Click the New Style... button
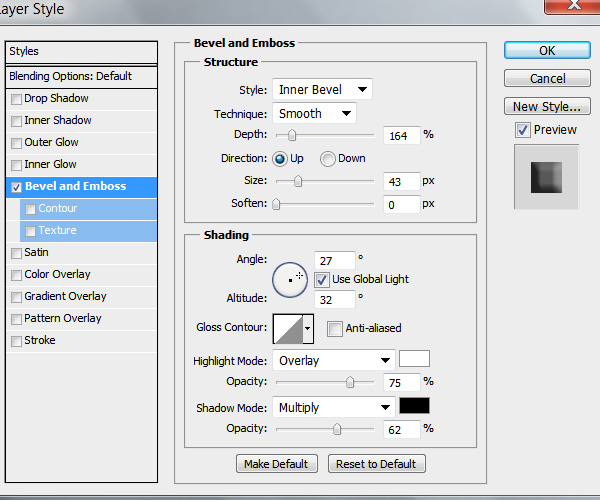The image size is (600, 500). click(547, 106)
